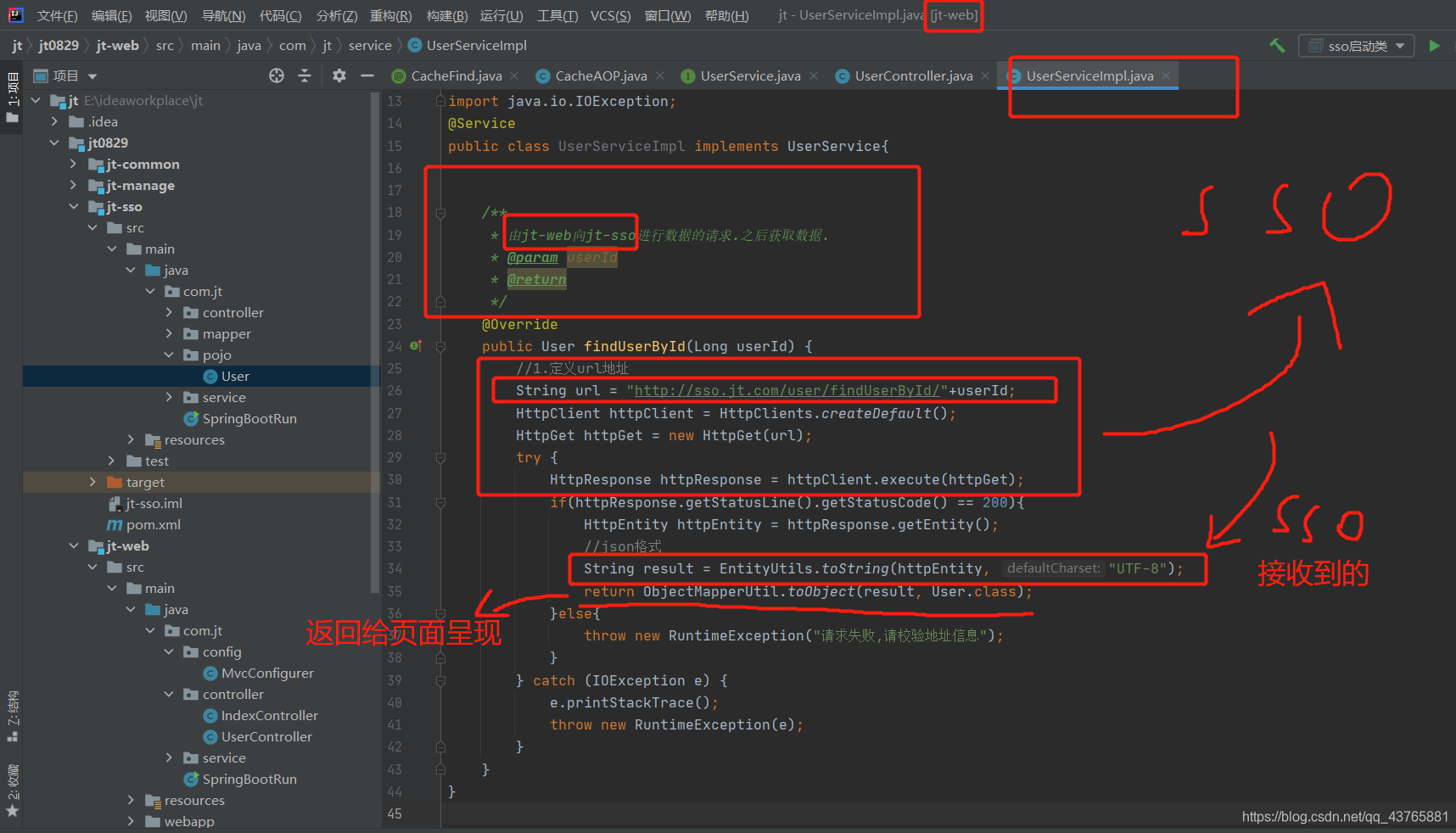Image resolution: width=1456 pixels, height=833 pixels.
Task: Open the 帮助(H) menu
Action: coord(726,15)
